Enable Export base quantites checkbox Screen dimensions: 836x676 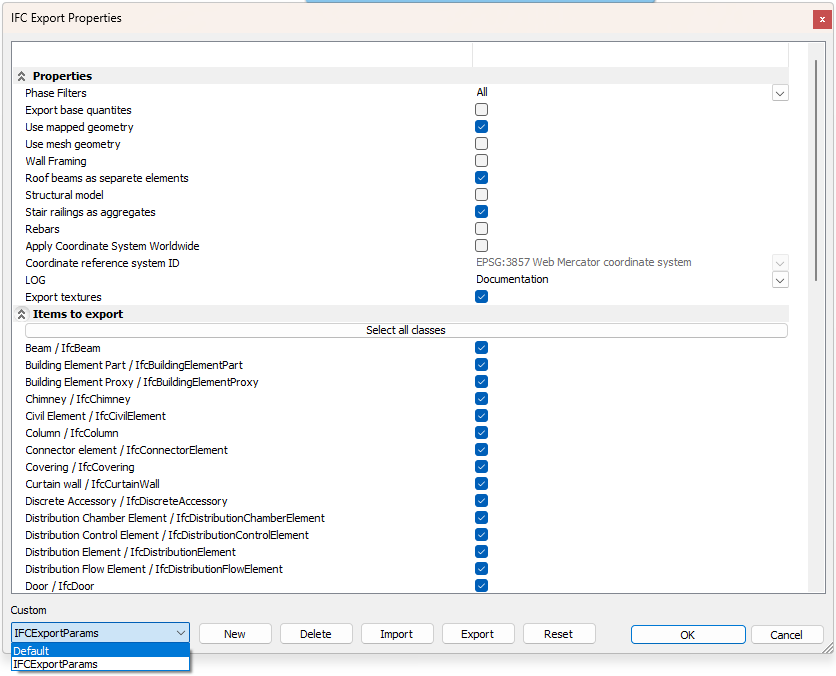pos(481,110)
